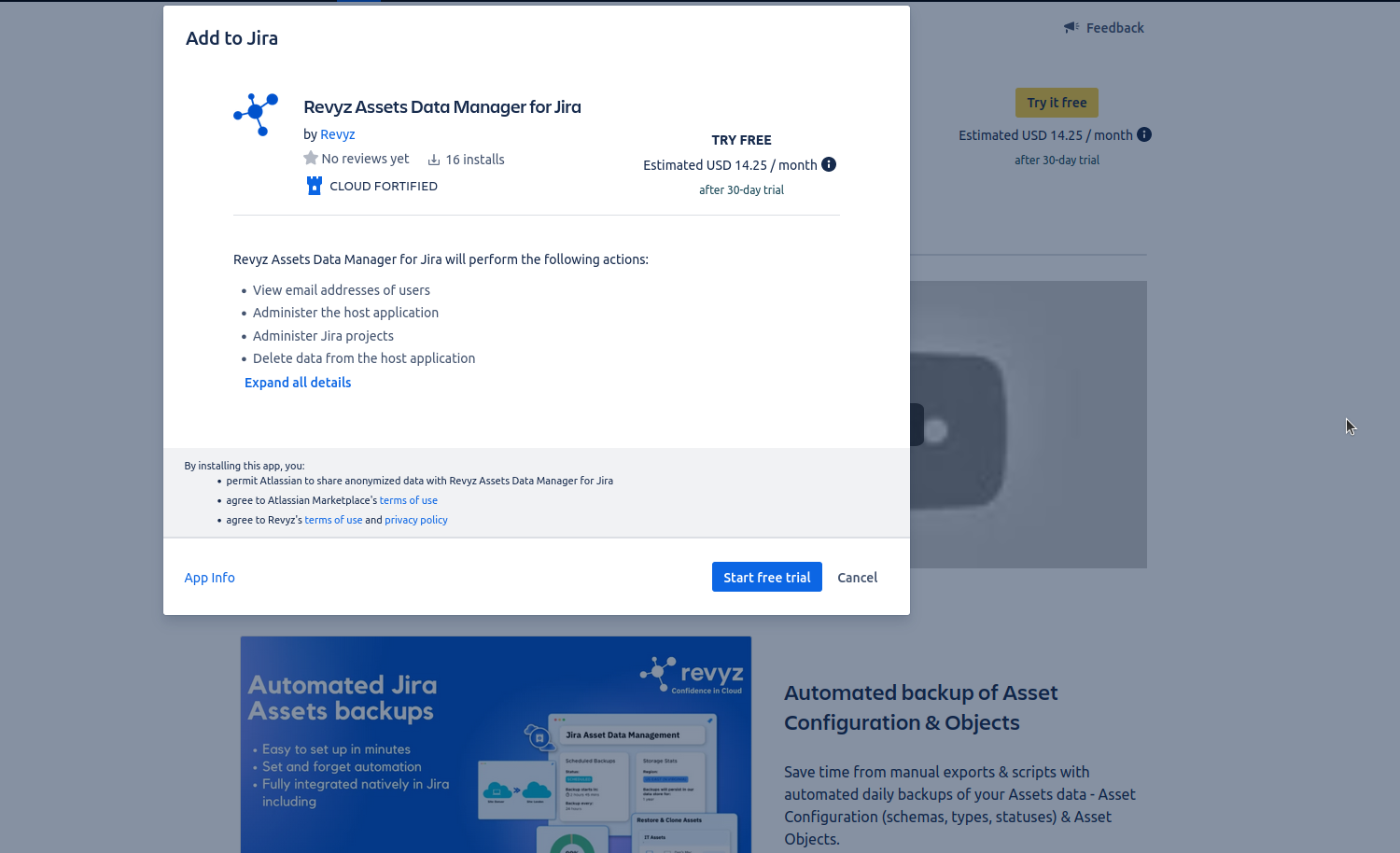Click info icon next to background page price
Screen dimensions: 1400x853
coord(1144,134)
